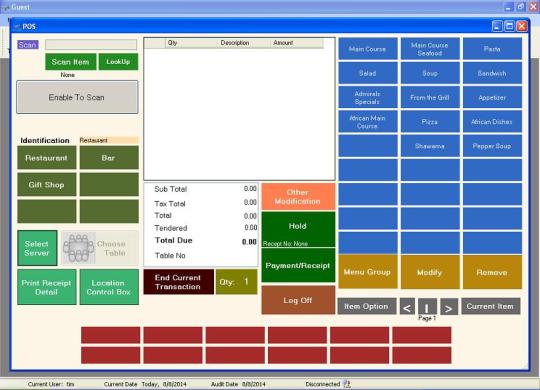
Task: Select the Restaurant location
Action: point(47,158)
